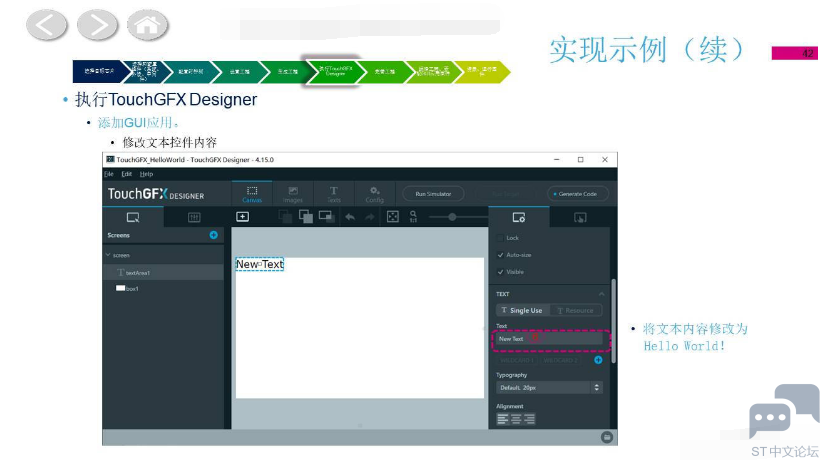Open the Texts view tab

point(334,194)
